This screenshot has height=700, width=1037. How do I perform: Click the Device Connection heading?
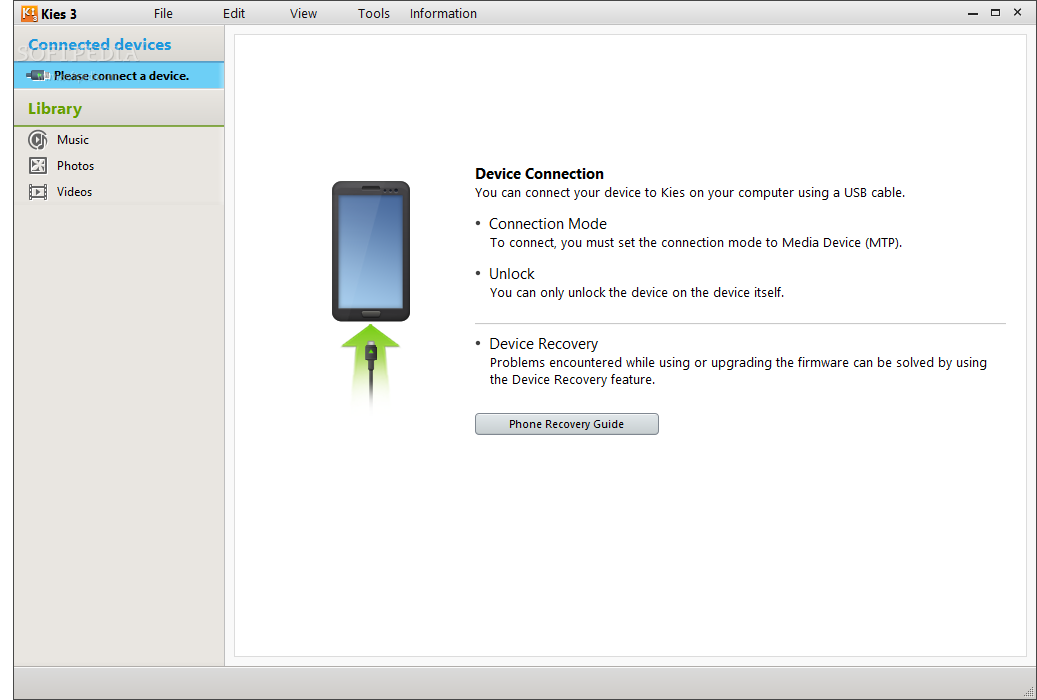point(540,173)
